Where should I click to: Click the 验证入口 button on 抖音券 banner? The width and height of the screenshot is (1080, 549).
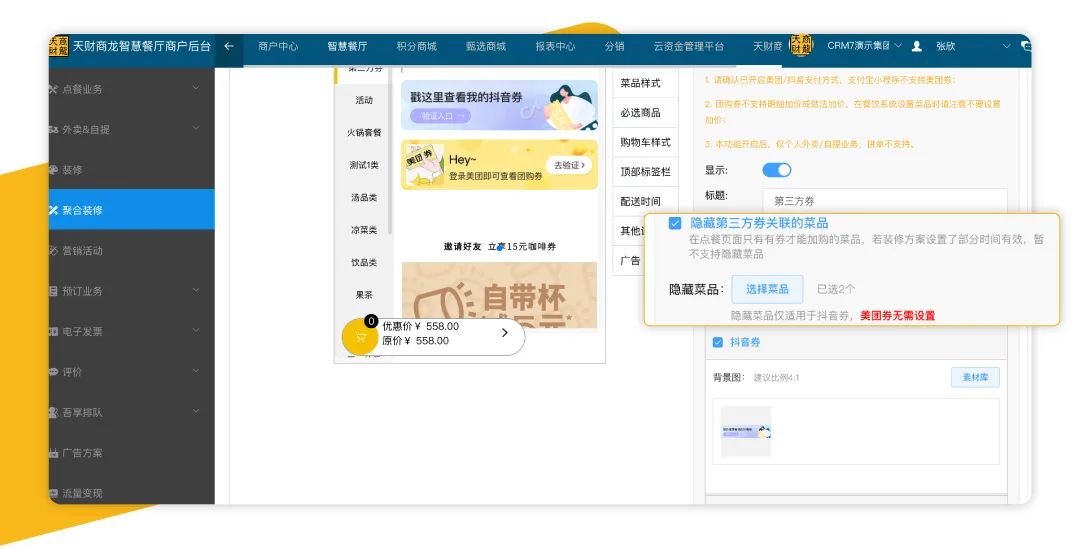point(440,116)
